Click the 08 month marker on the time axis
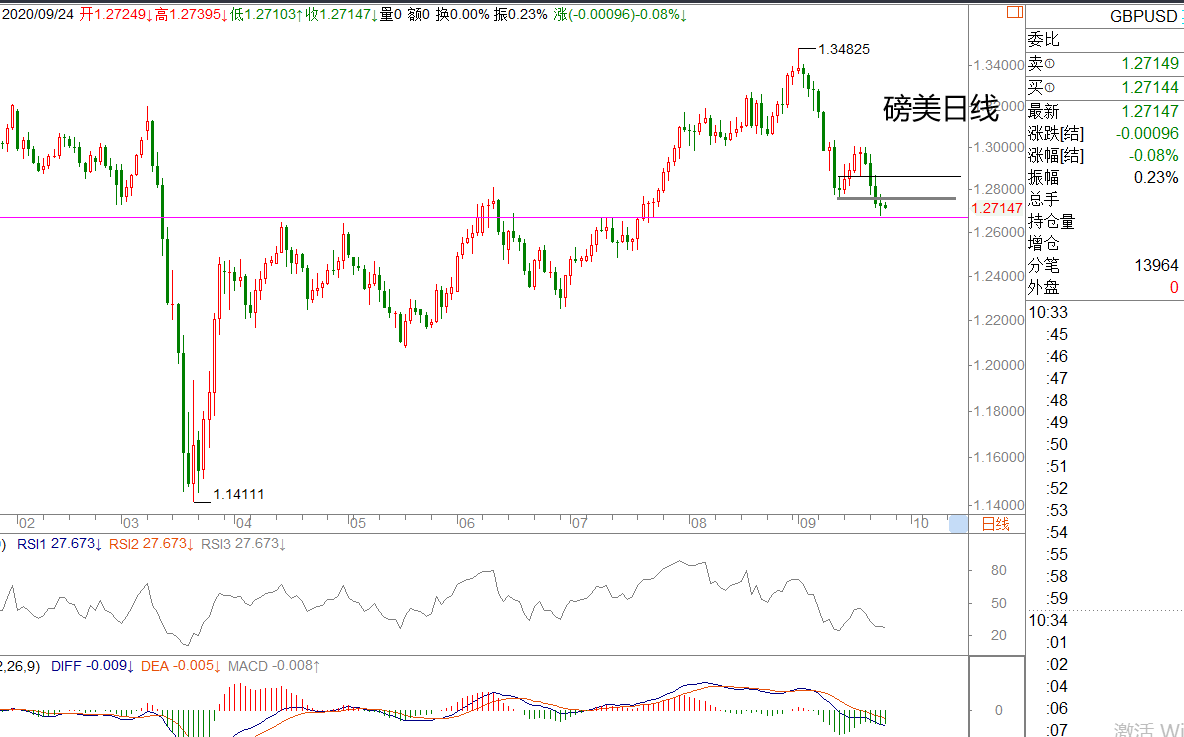 point(698,523)
